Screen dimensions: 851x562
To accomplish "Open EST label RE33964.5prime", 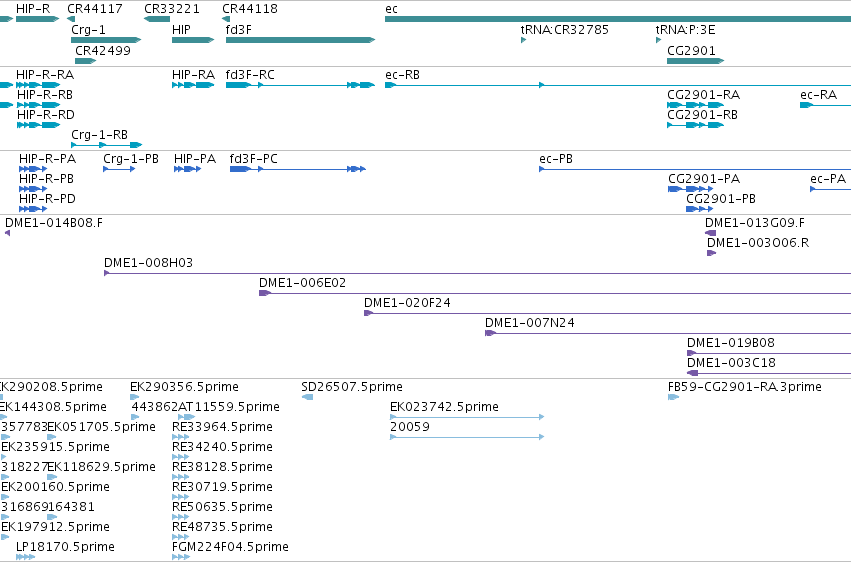I will tap(222, 427).
